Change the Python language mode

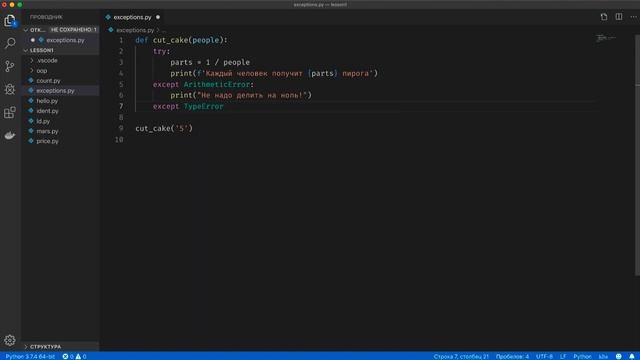[582, 356]
